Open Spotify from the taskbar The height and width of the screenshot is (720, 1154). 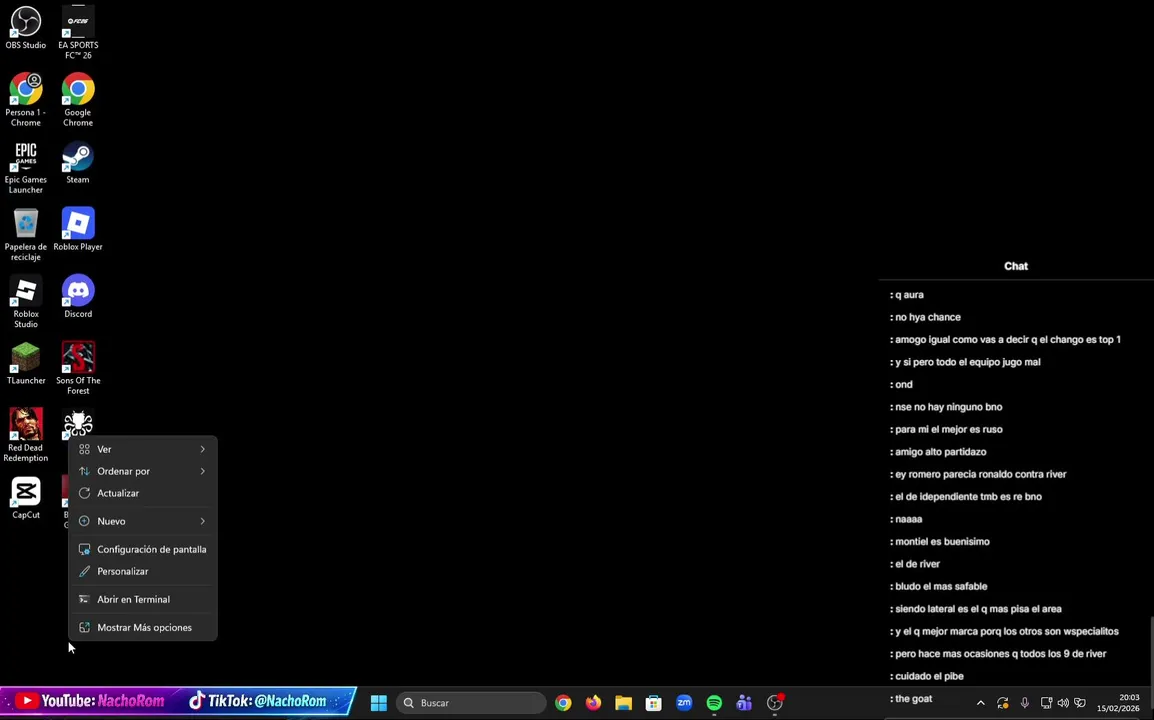pyautogui.click(x=714, y=703)
